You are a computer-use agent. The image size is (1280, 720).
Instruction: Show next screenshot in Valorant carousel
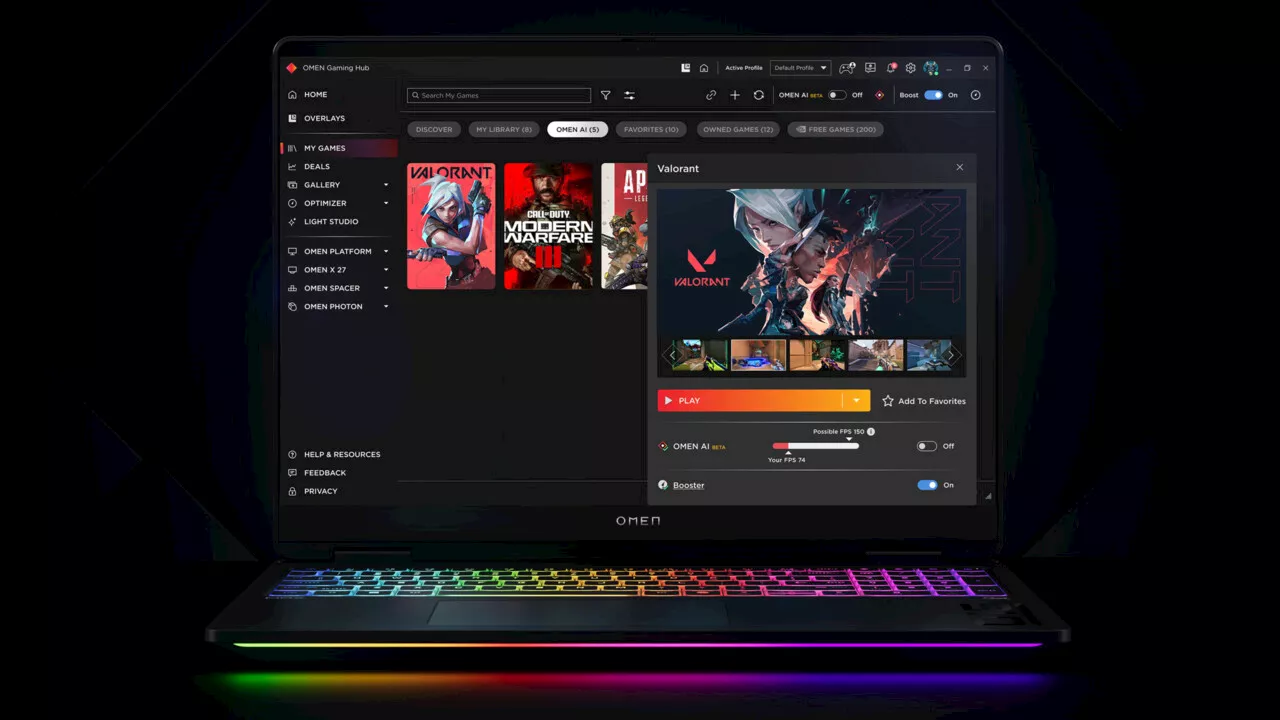pos(951,355)
